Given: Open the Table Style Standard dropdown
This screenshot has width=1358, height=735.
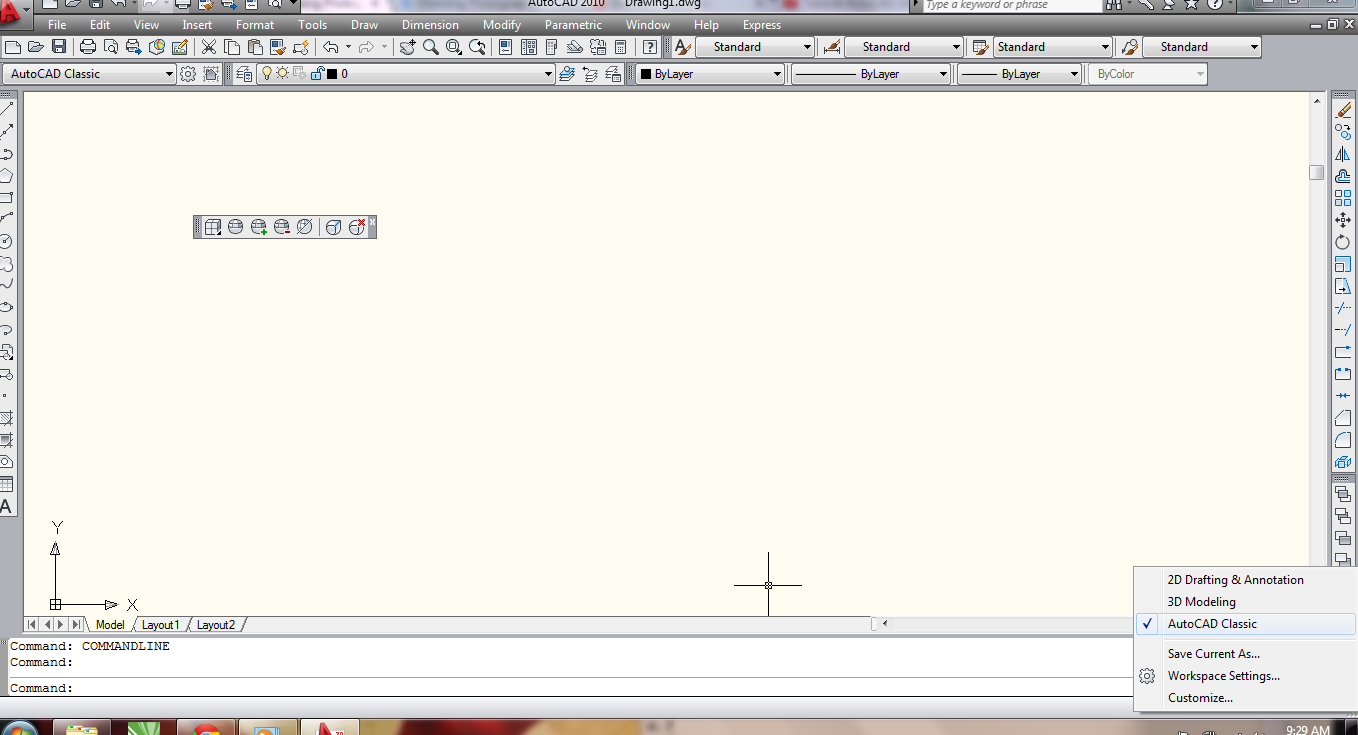Looking at the screenshot, I should (1053, 47).
